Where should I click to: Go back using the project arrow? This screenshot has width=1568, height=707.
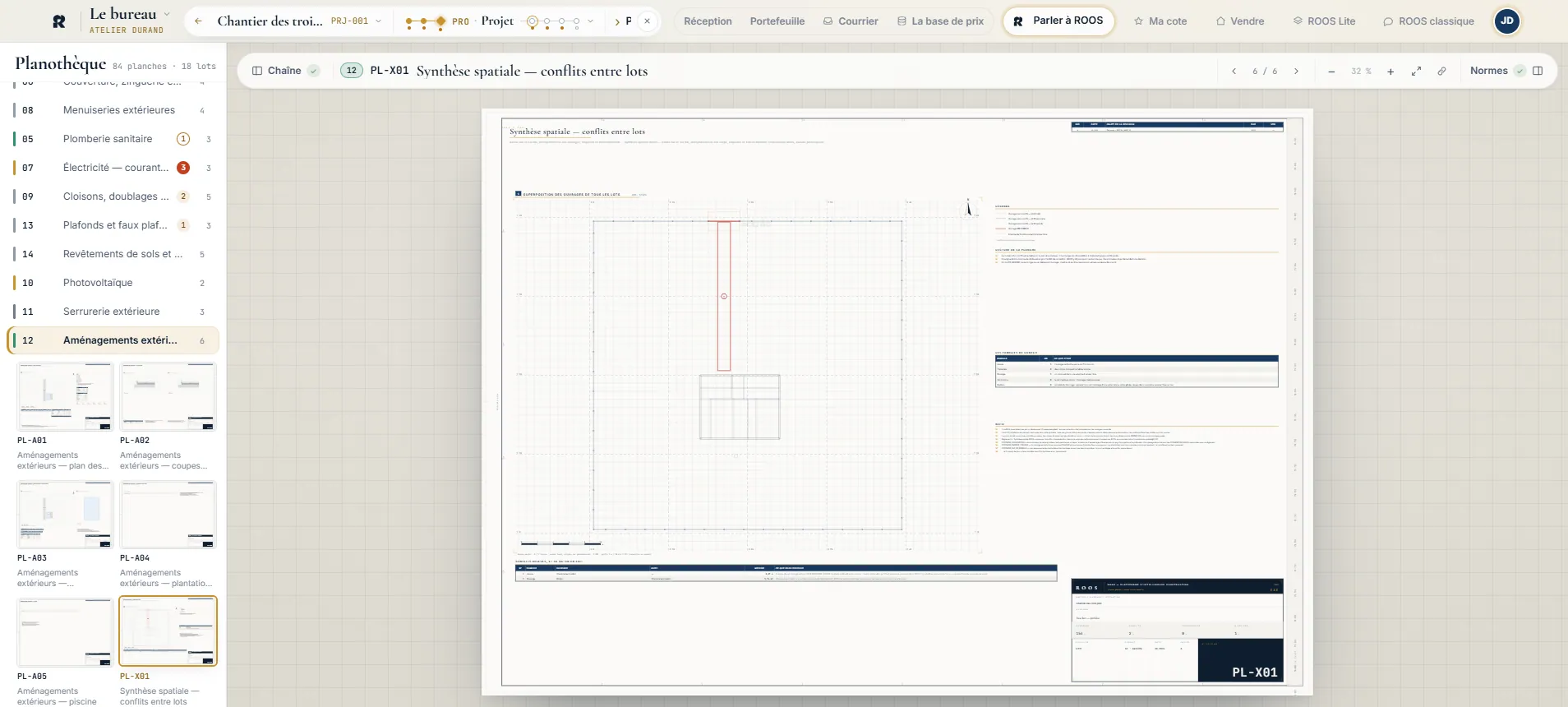click(198, 21)
